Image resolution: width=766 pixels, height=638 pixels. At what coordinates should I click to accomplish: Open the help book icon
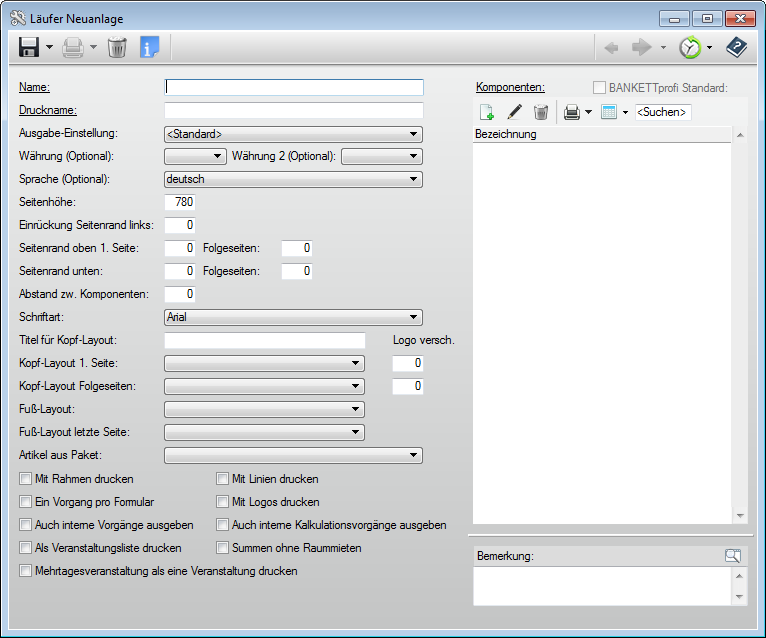[737, 47]
